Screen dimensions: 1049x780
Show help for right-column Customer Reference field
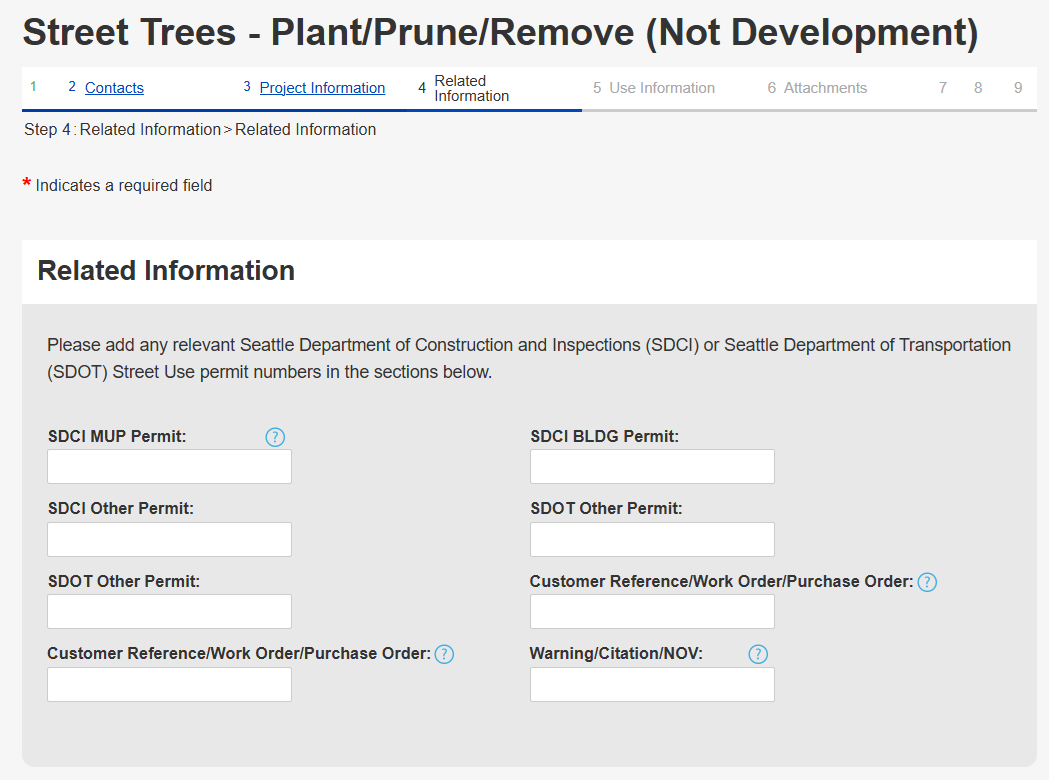(927, 582)
